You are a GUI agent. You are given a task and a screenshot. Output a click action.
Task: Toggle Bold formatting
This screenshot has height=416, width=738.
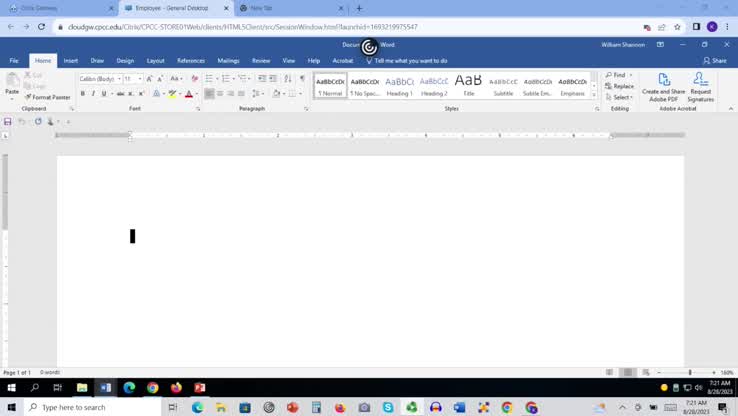point(83,94)
